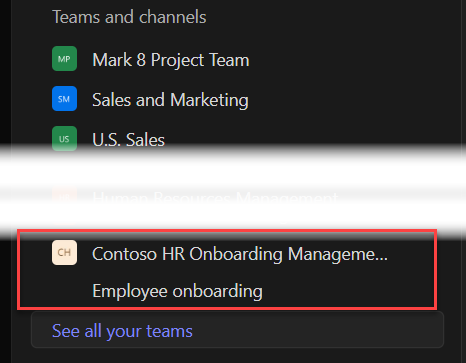Click the See all your teams button box

tap(237, 330)
